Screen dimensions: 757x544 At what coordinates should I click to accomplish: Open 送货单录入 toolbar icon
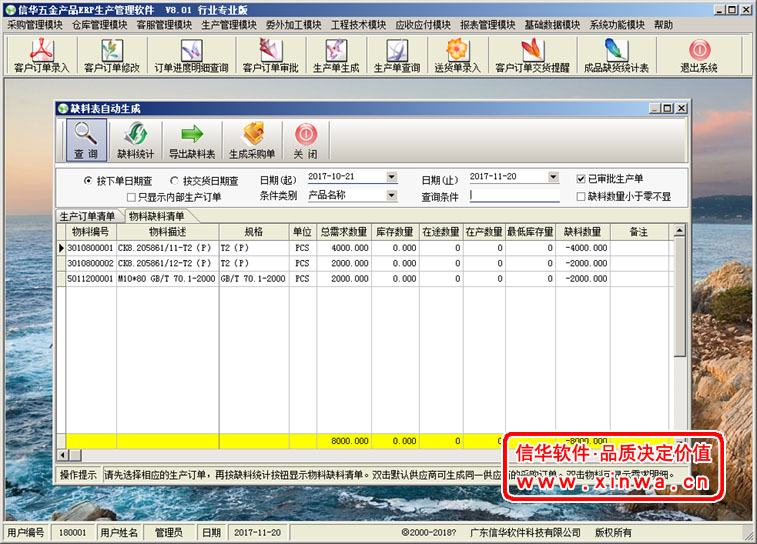[457, 56]
